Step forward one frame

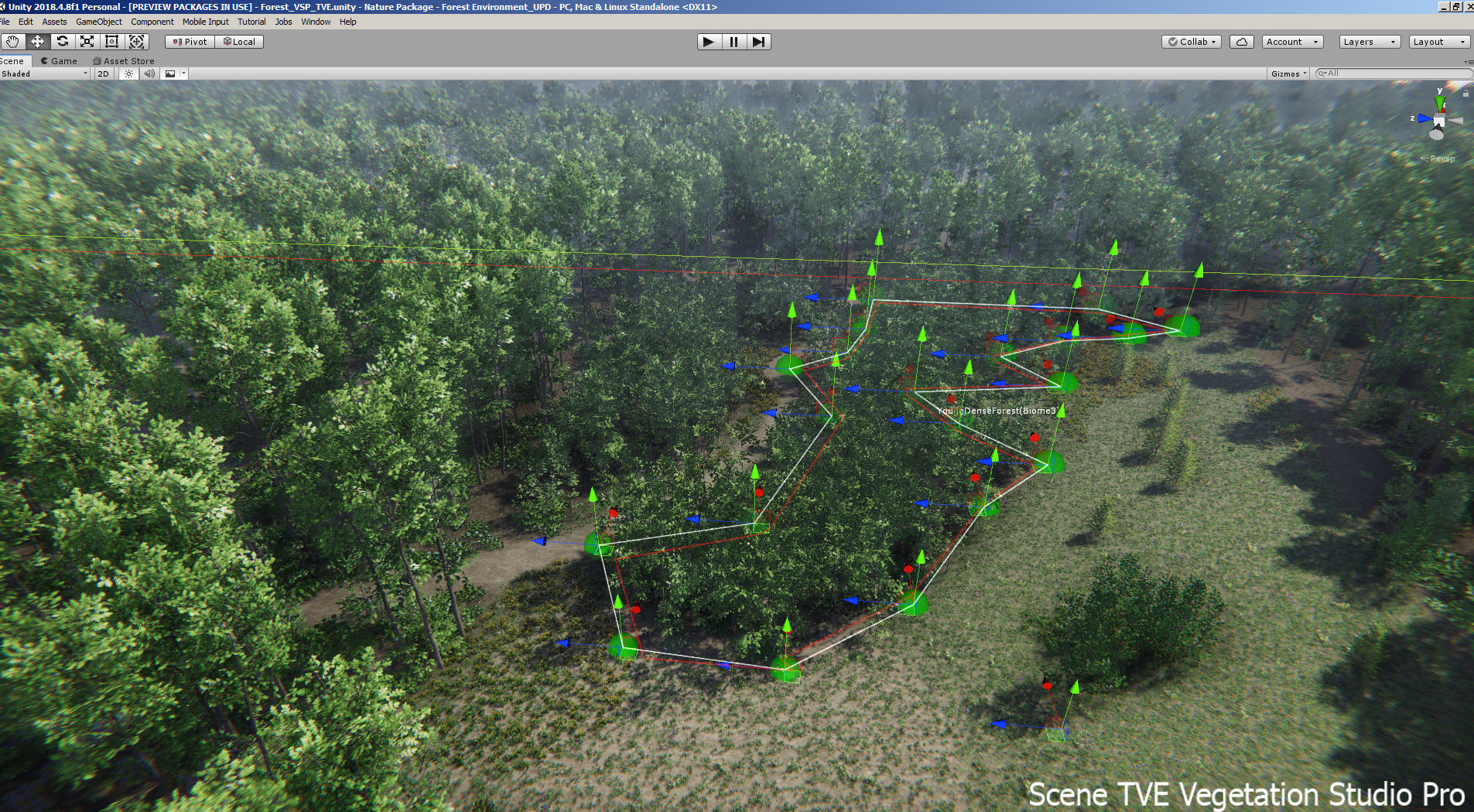click(758, 42)
